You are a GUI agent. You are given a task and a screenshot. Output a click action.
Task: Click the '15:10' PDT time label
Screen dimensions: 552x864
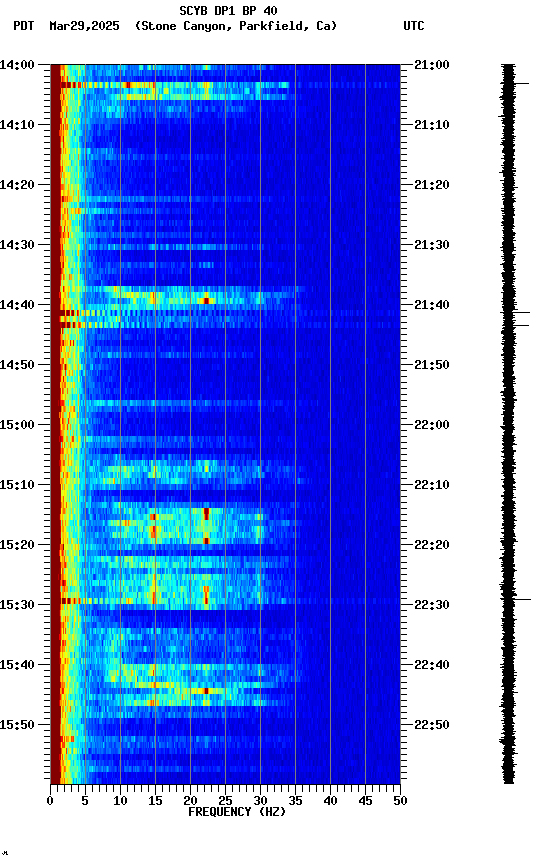point(17,485)
